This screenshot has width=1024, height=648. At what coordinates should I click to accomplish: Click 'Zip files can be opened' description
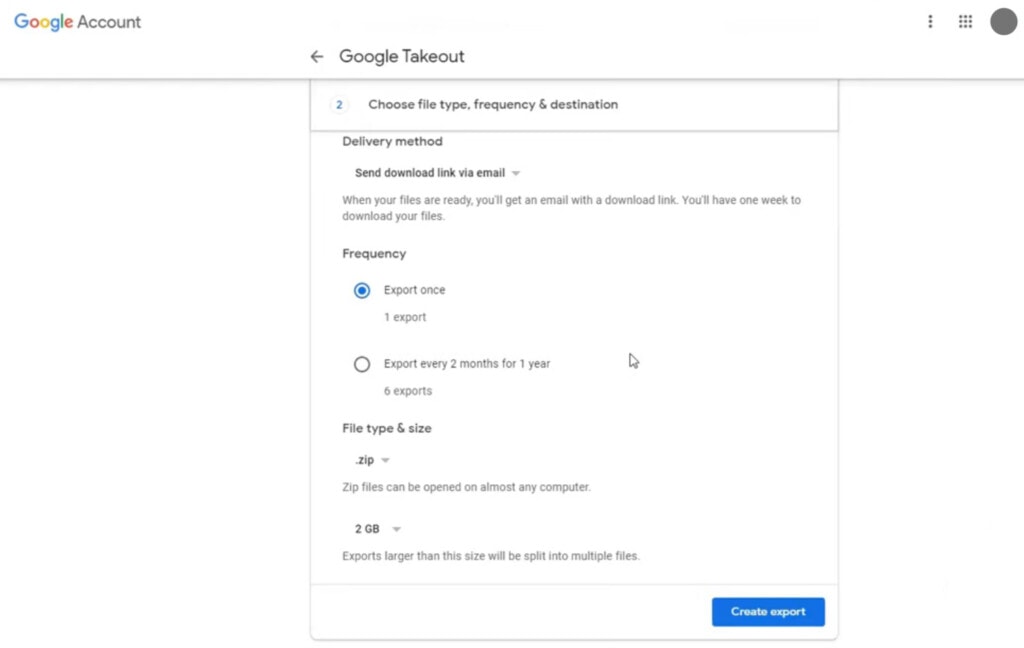coord(466,487)
